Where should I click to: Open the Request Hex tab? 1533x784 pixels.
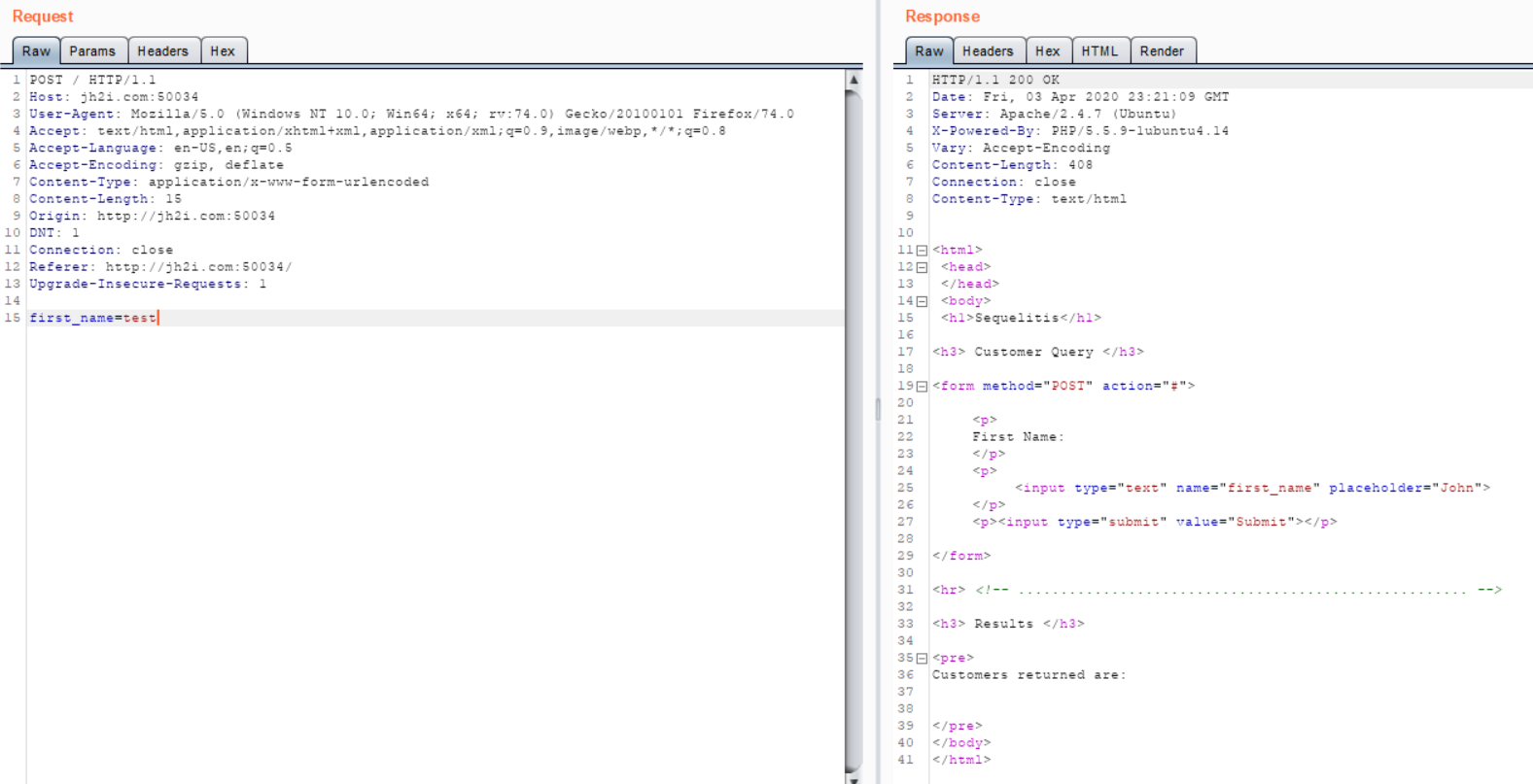point(223,51)
